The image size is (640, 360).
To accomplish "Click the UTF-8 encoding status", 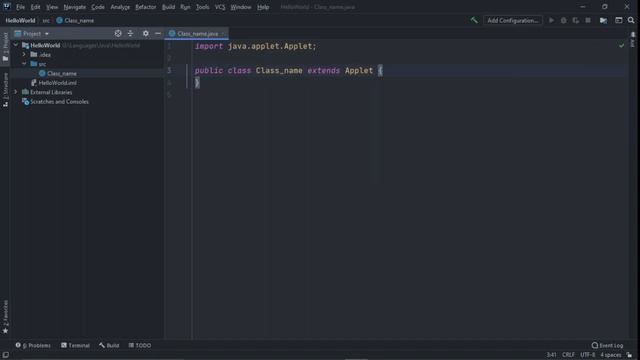I will [x=588, y=355].
